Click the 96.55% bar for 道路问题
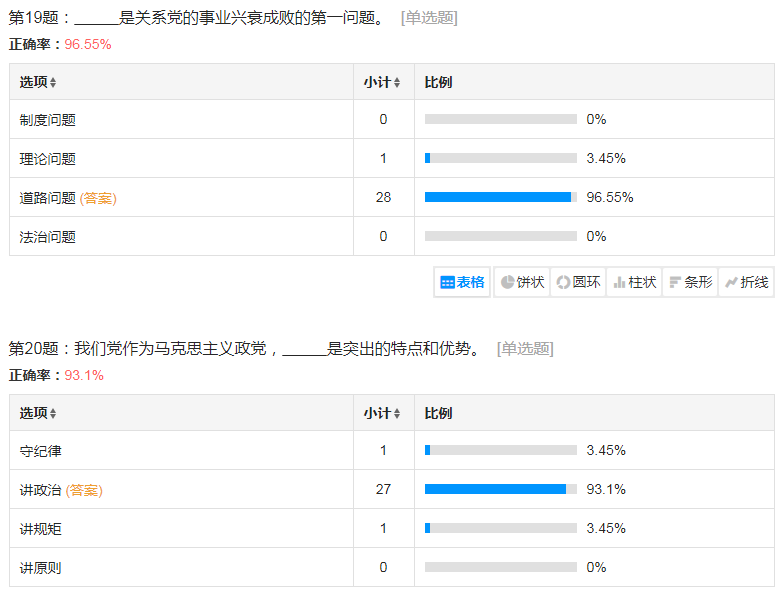782x596 pixels. click(498, 197)
